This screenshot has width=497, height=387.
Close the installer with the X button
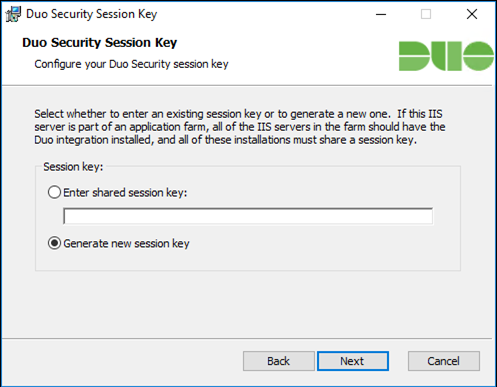(472, 14)
